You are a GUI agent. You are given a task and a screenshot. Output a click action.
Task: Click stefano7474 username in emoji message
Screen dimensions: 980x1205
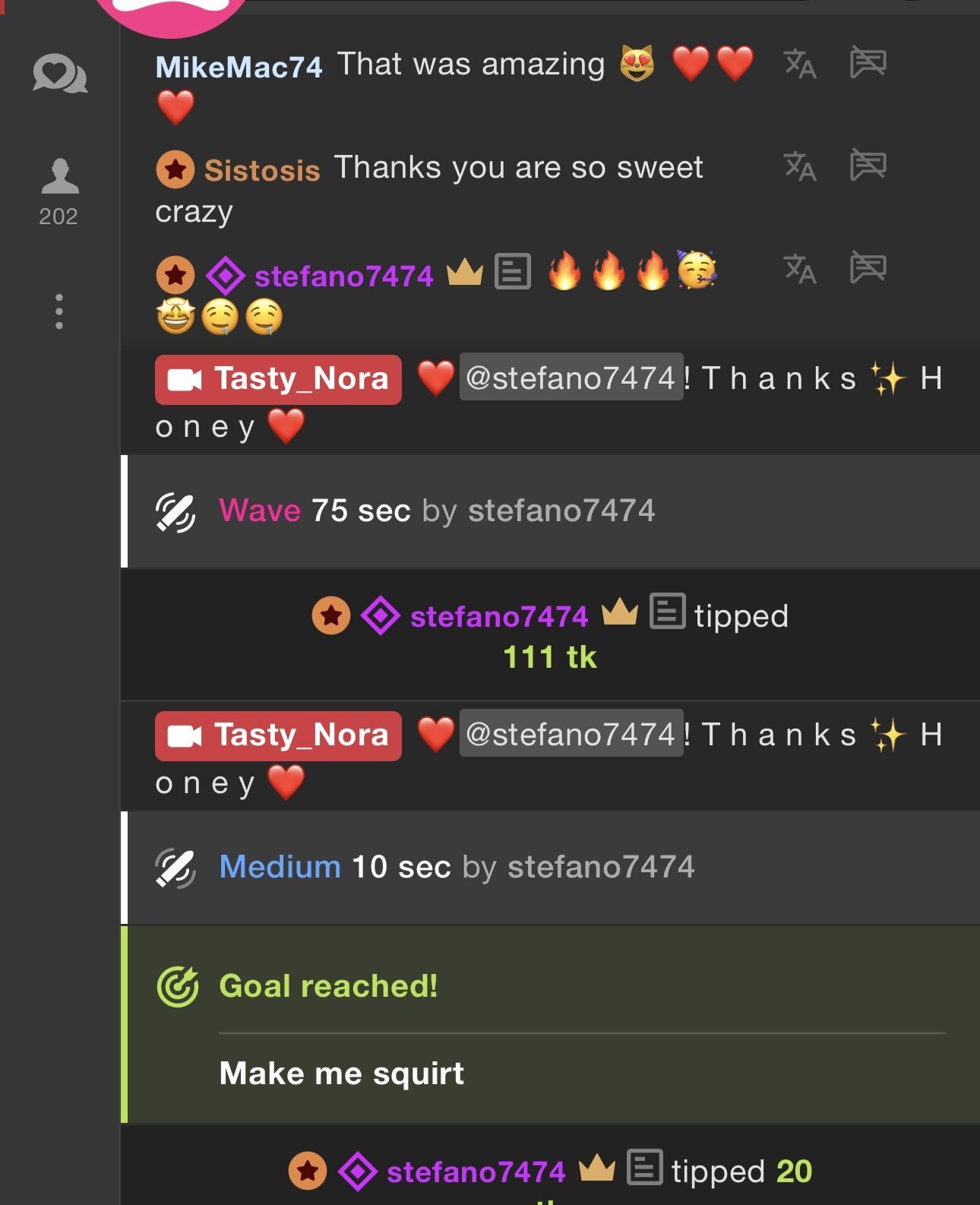[343, 276]
